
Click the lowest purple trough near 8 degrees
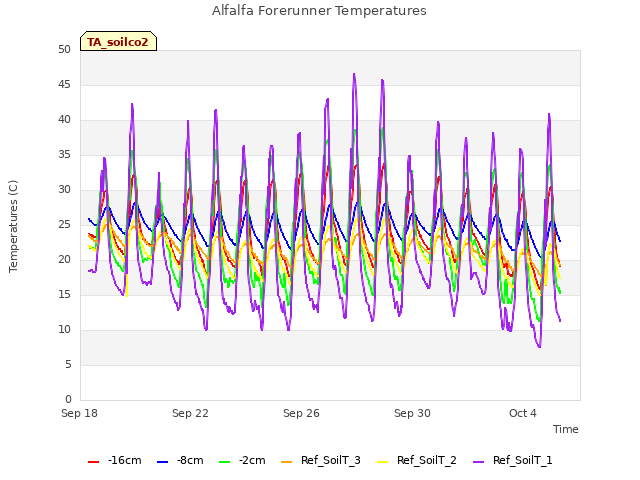click(539, 347)
